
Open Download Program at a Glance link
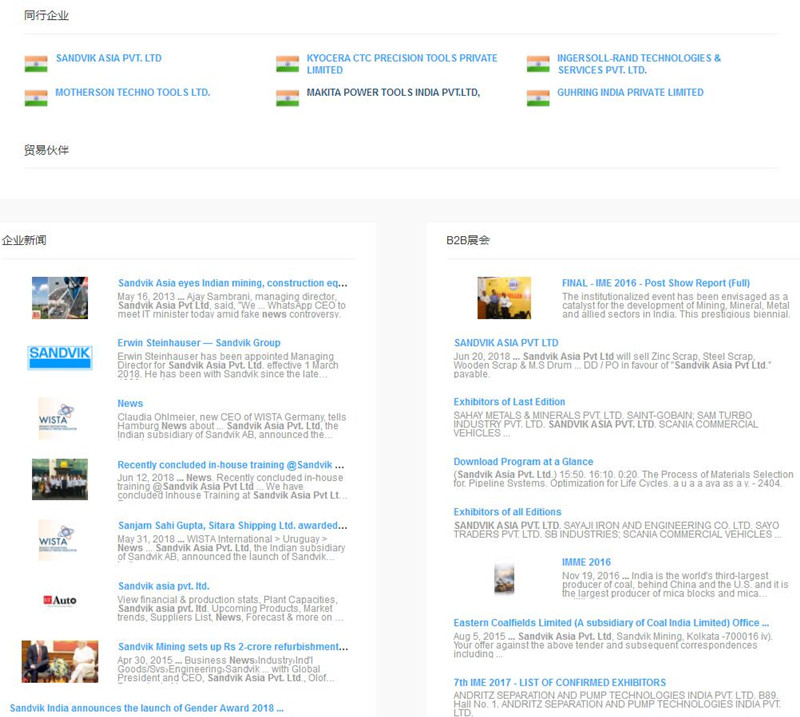[x=523, y=462]
